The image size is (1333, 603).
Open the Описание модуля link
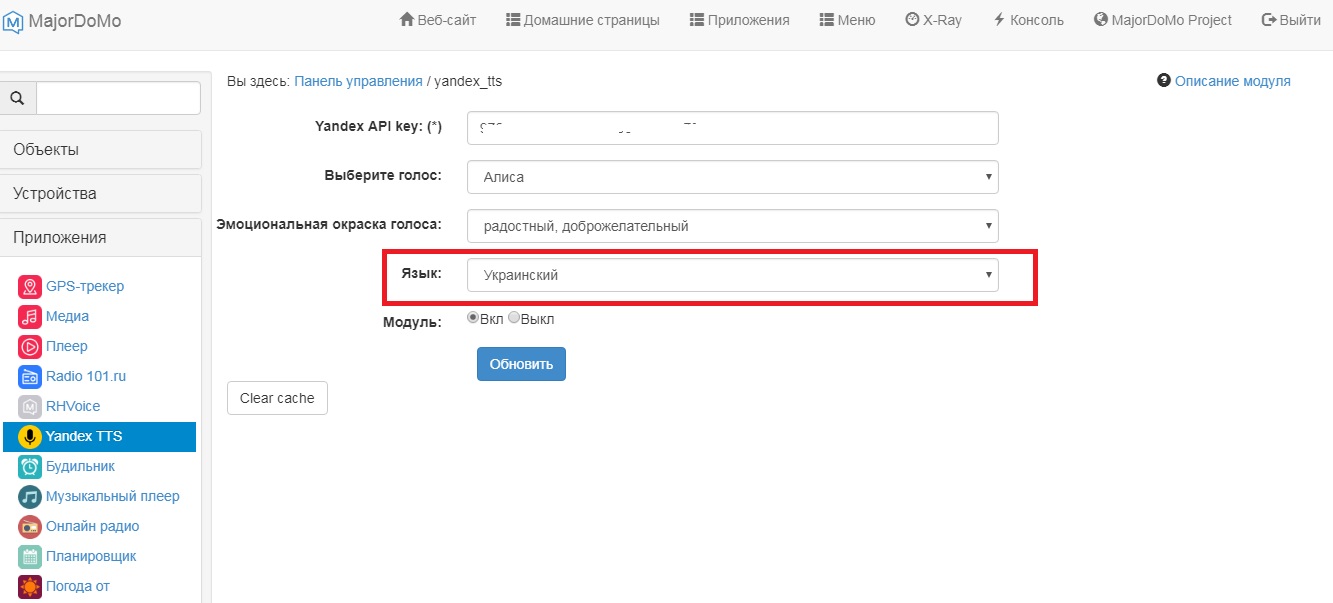coord(1232,81)
